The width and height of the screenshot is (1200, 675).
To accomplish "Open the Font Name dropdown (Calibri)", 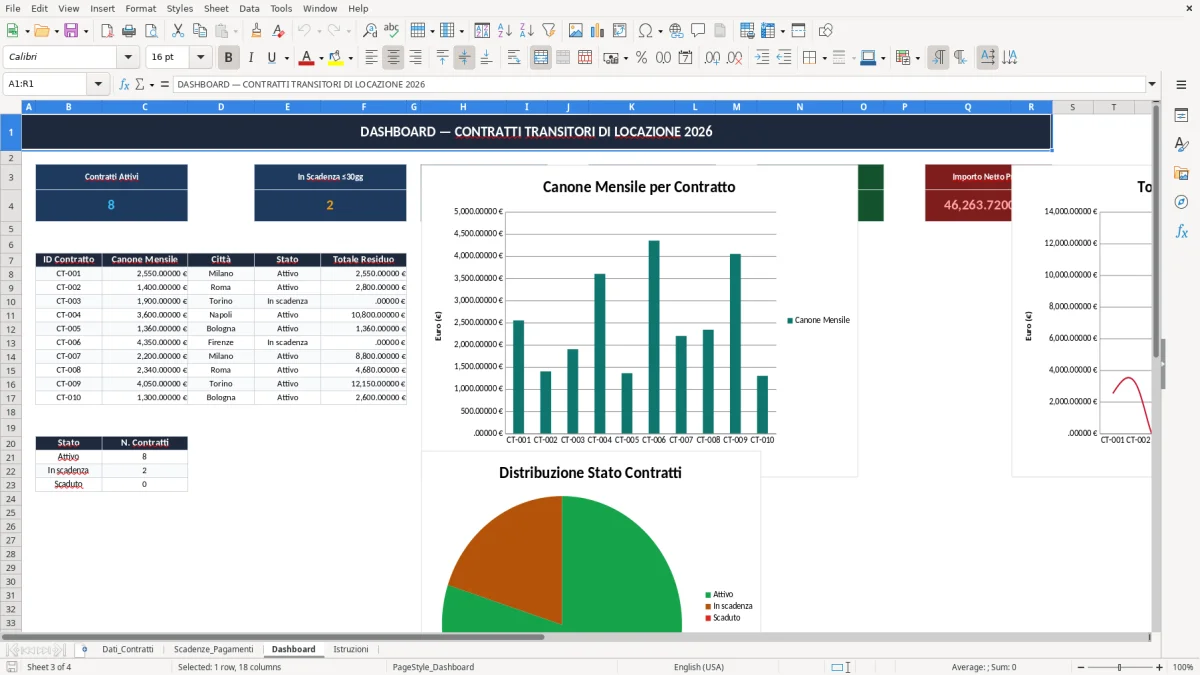I will (128, 58).
